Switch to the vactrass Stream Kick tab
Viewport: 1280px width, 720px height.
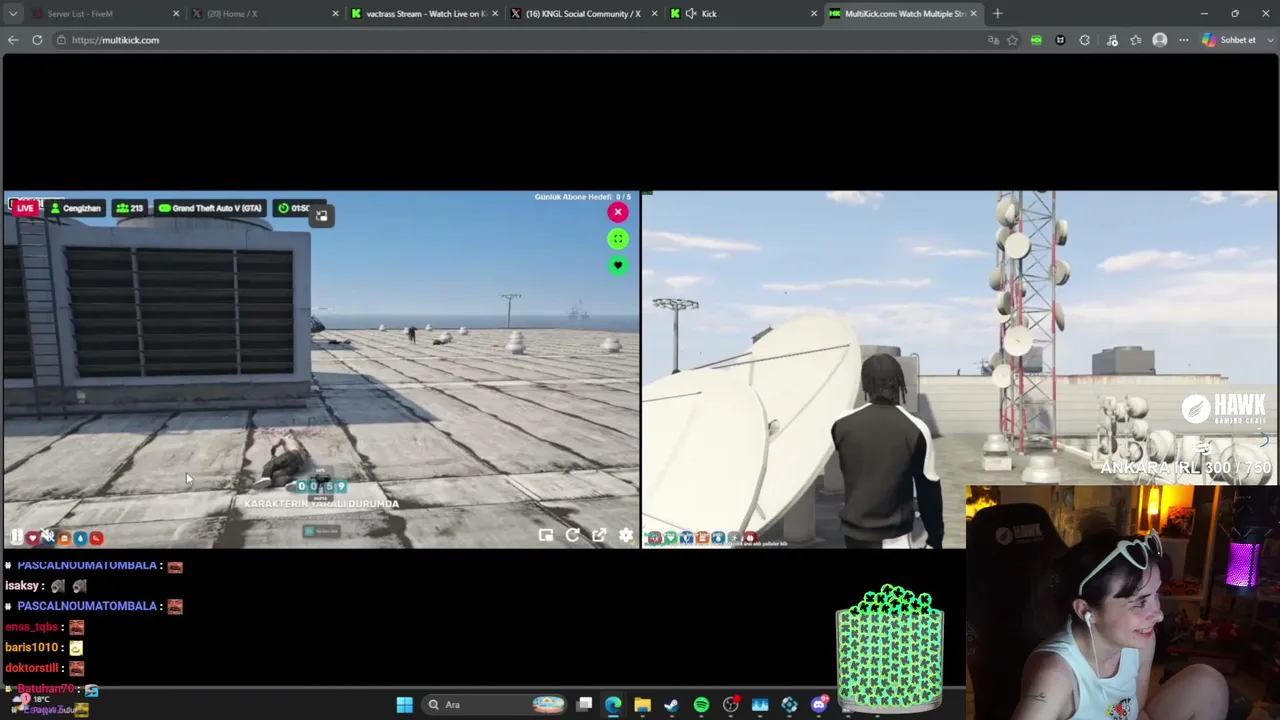coord(424,14)
